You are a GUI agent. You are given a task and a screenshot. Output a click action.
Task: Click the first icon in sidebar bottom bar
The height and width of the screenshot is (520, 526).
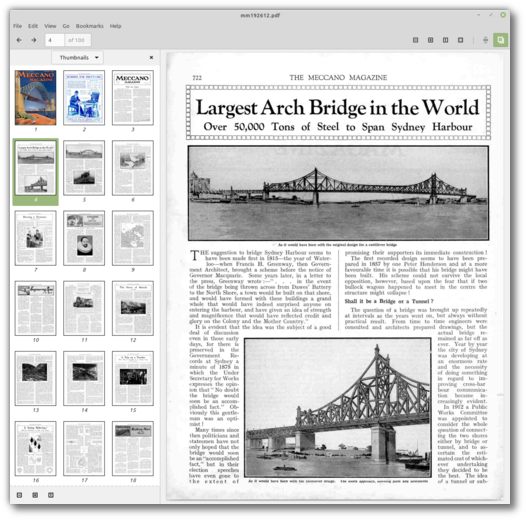click(19, 495)
